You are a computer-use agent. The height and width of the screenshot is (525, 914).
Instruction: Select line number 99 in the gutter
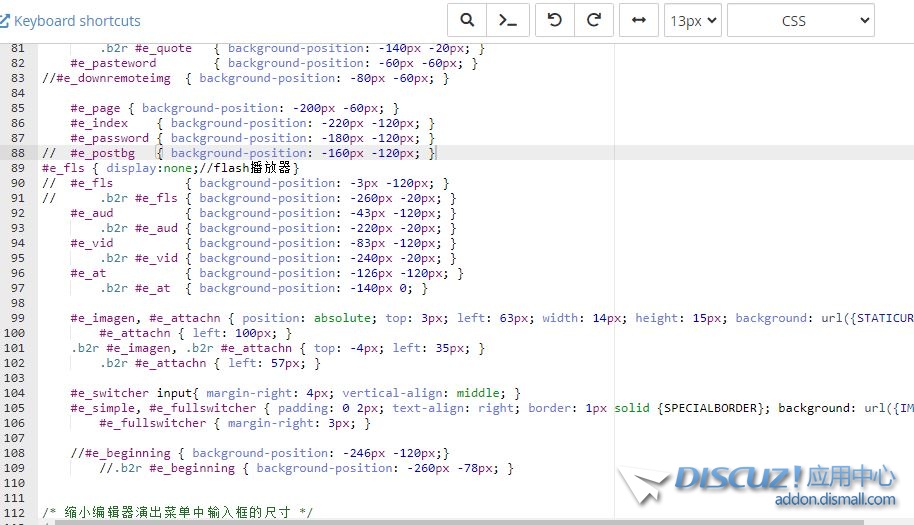pos(18,318)
